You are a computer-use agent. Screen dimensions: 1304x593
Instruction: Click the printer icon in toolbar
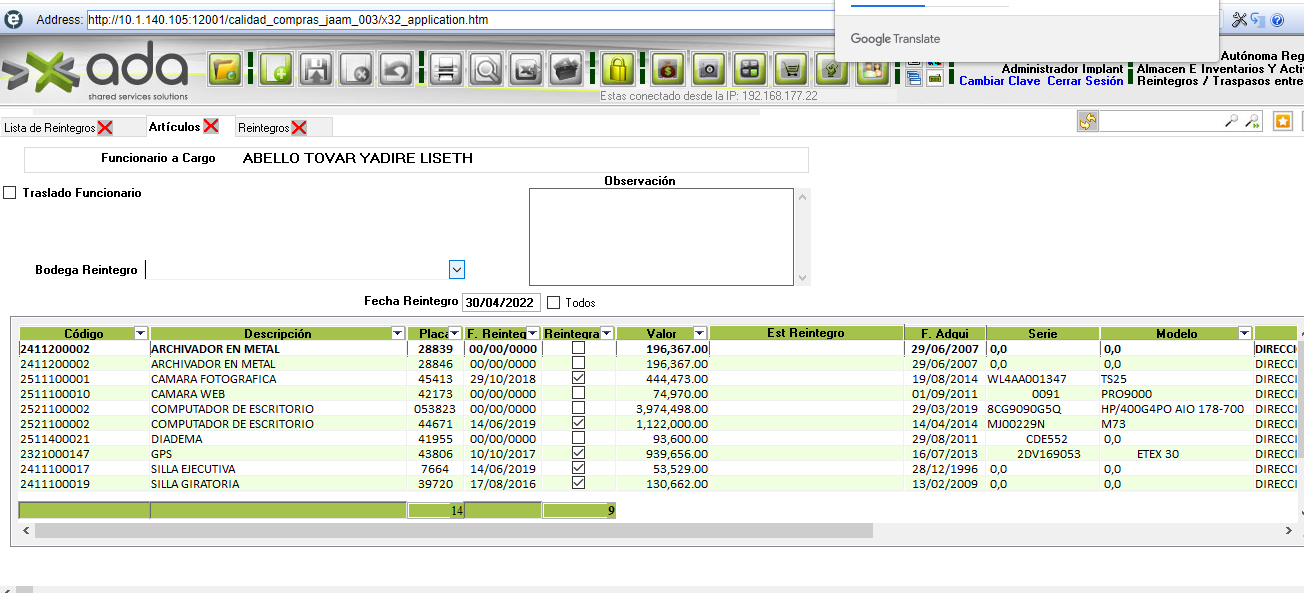click(446, 70)
